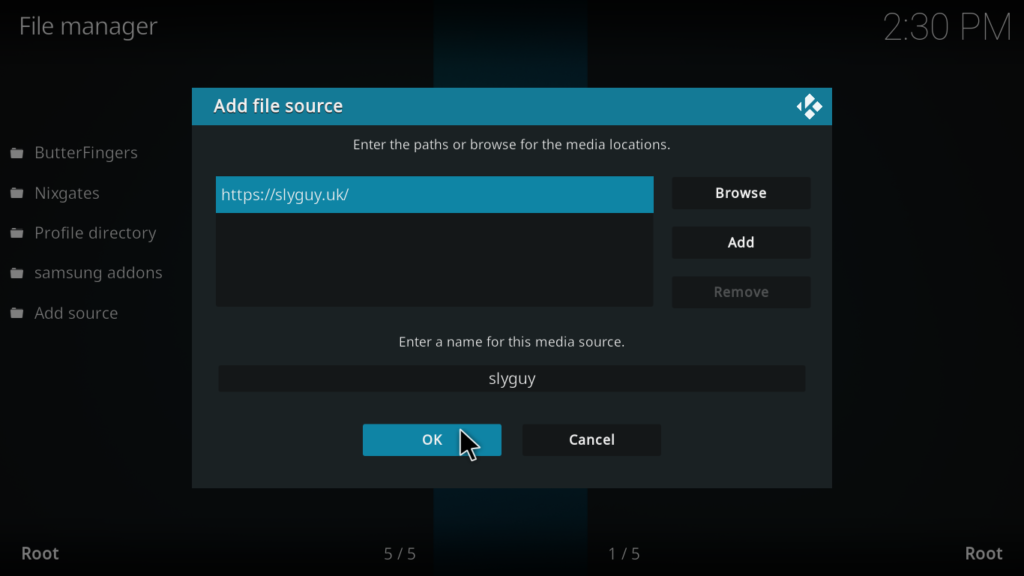Viewport: 1024px width, 576px height.
Task: Open the samsung addons source
Action: pos(98,273)
